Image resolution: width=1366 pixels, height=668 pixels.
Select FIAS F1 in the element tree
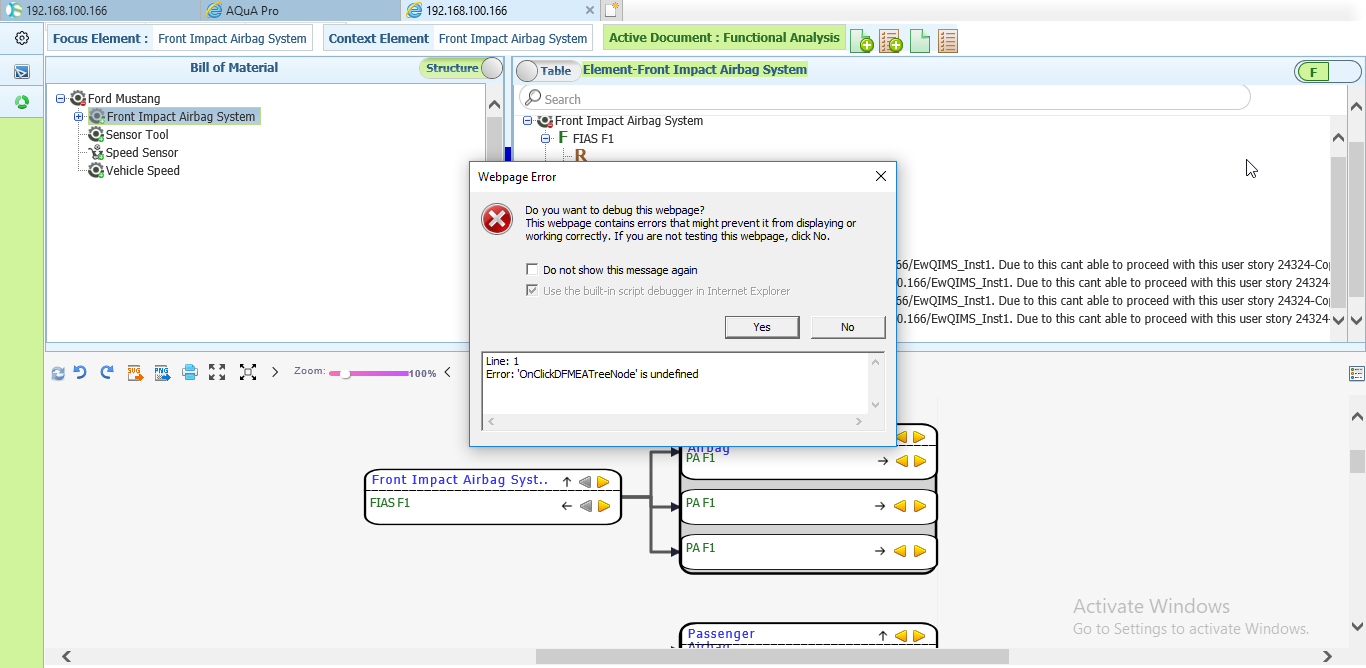click(x=593, y=139)
